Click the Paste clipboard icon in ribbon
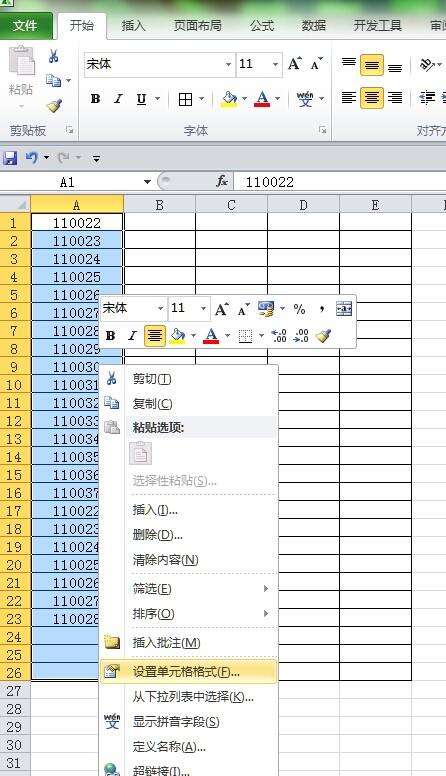 (21, 62)
